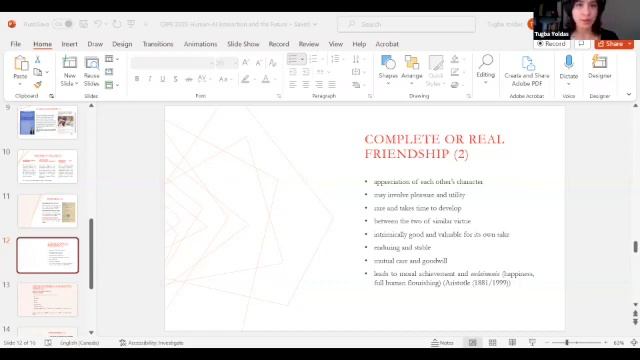
Task: Select the Format Painter brush
Action: tap(38, 84)
